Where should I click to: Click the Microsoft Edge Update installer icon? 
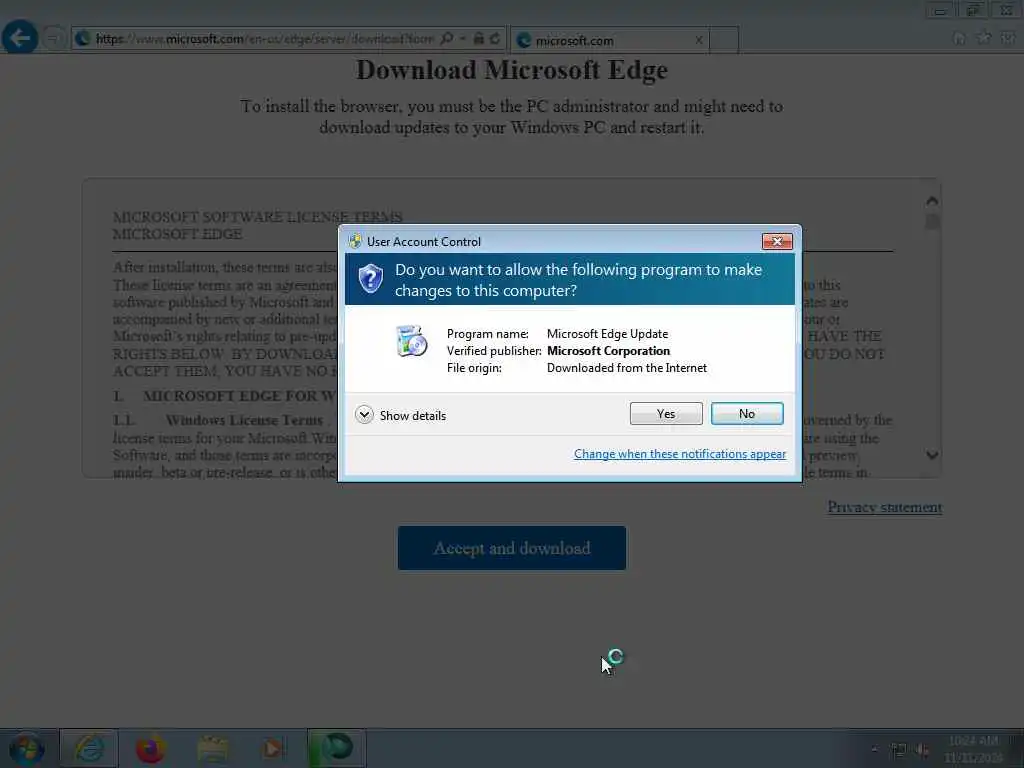411,340
